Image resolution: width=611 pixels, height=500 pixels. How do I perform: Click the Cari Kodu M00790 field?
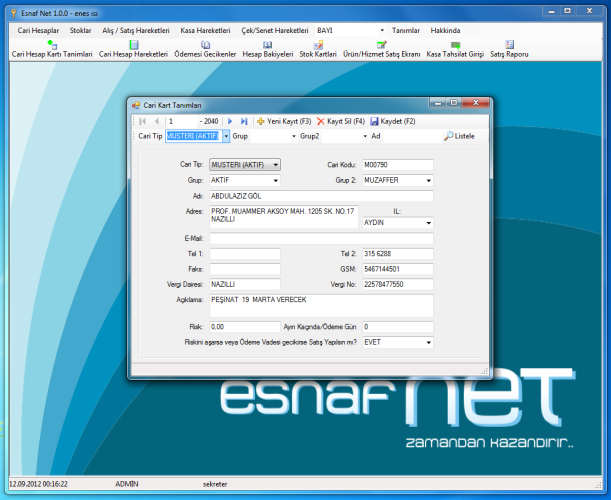(398, 165)
